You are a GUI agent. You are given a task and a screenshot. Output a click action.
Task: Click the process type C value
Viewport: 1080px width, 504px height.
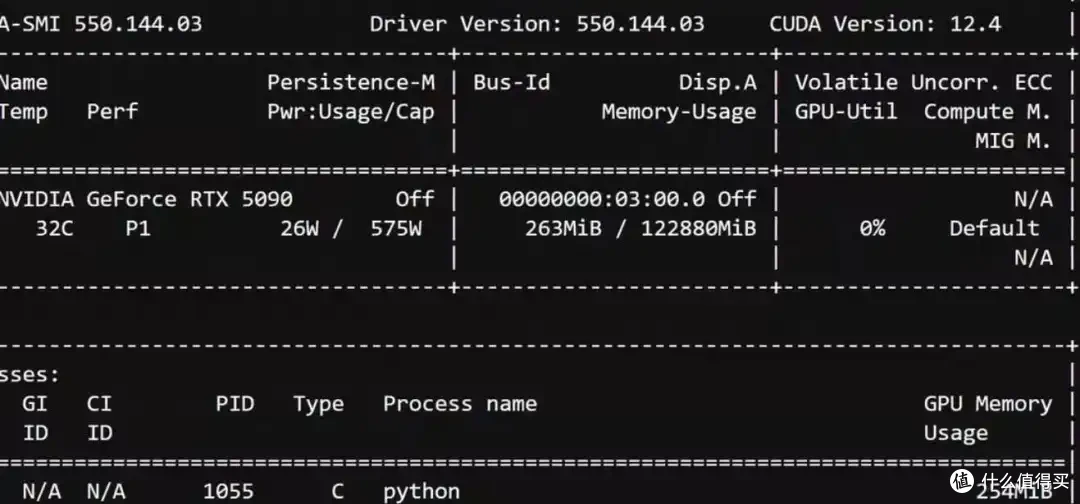[338, 492]
